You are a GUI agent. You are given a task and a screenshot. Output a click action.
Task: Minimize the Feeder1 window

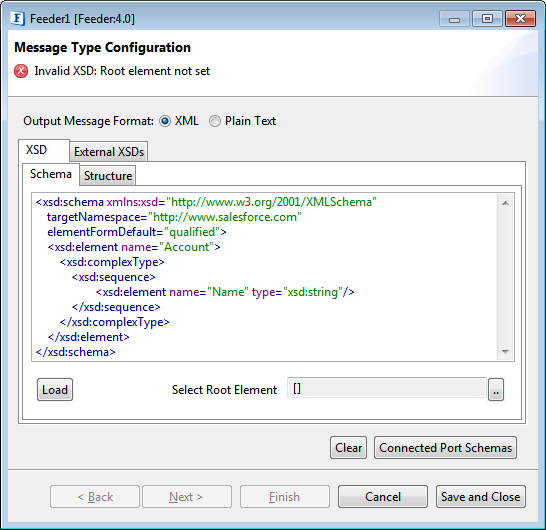454,19
